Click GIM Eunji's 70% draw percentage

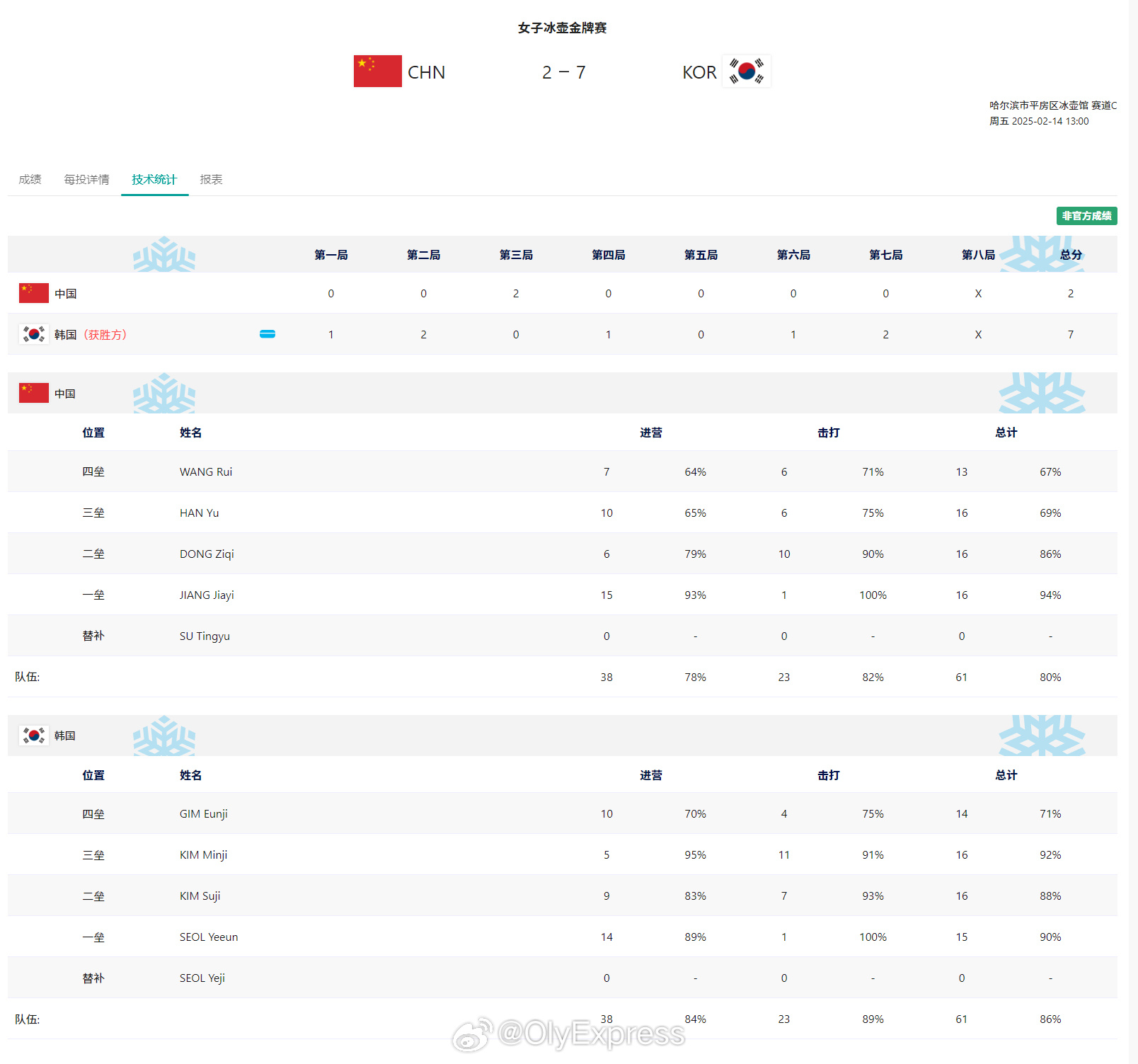[x=695, y=813]
